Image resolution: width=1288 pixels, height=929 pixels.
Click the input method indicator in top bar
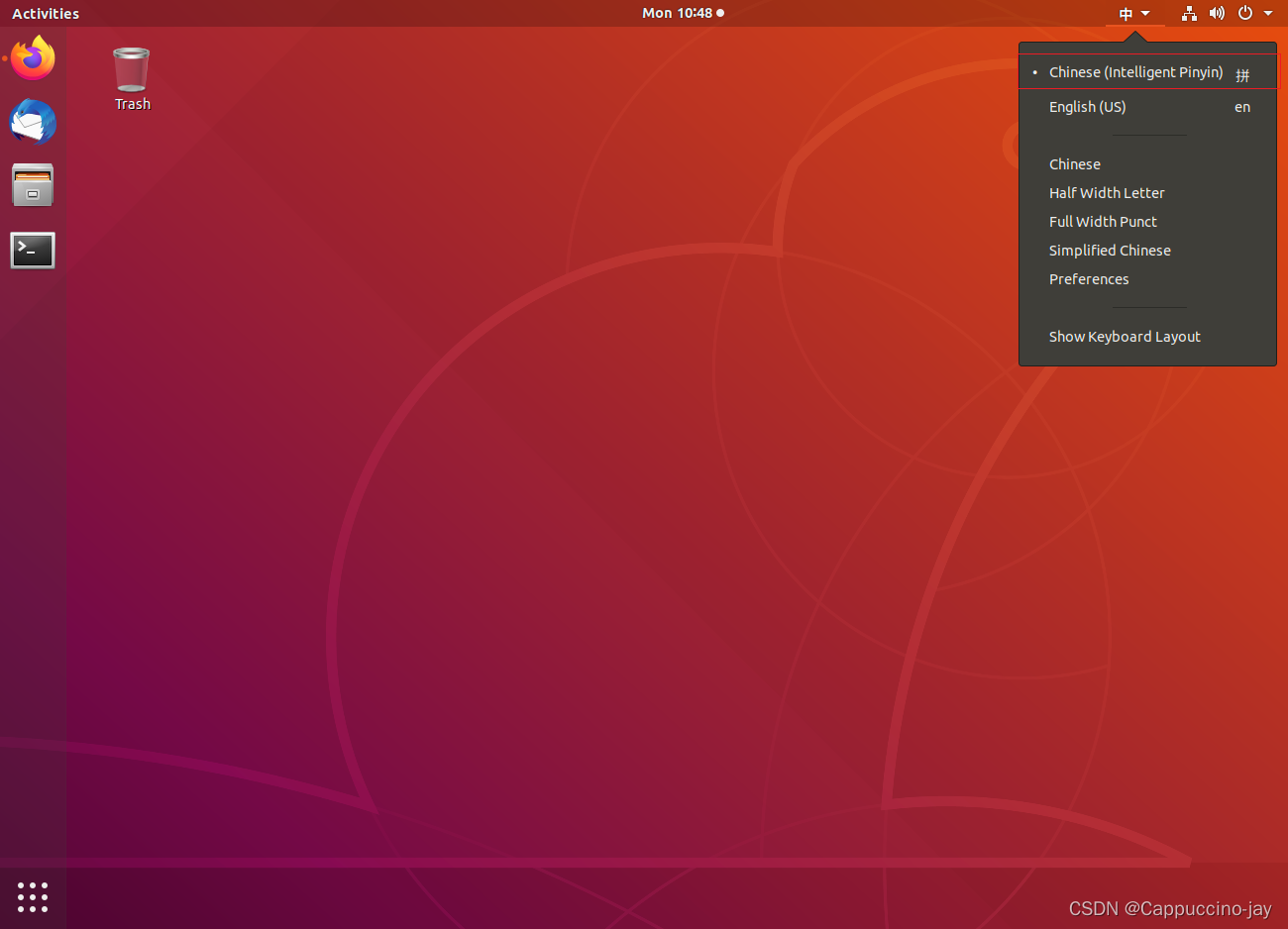click(1134, 13)
